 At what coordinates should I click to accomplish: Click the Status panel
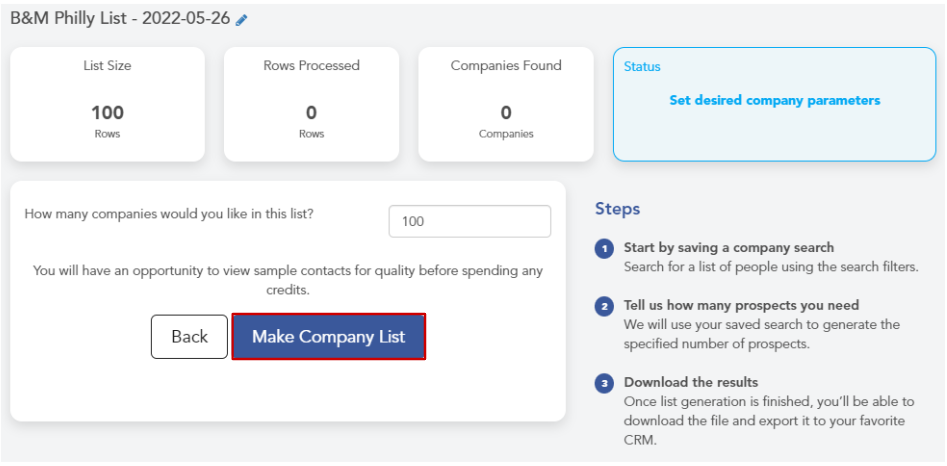774,104
